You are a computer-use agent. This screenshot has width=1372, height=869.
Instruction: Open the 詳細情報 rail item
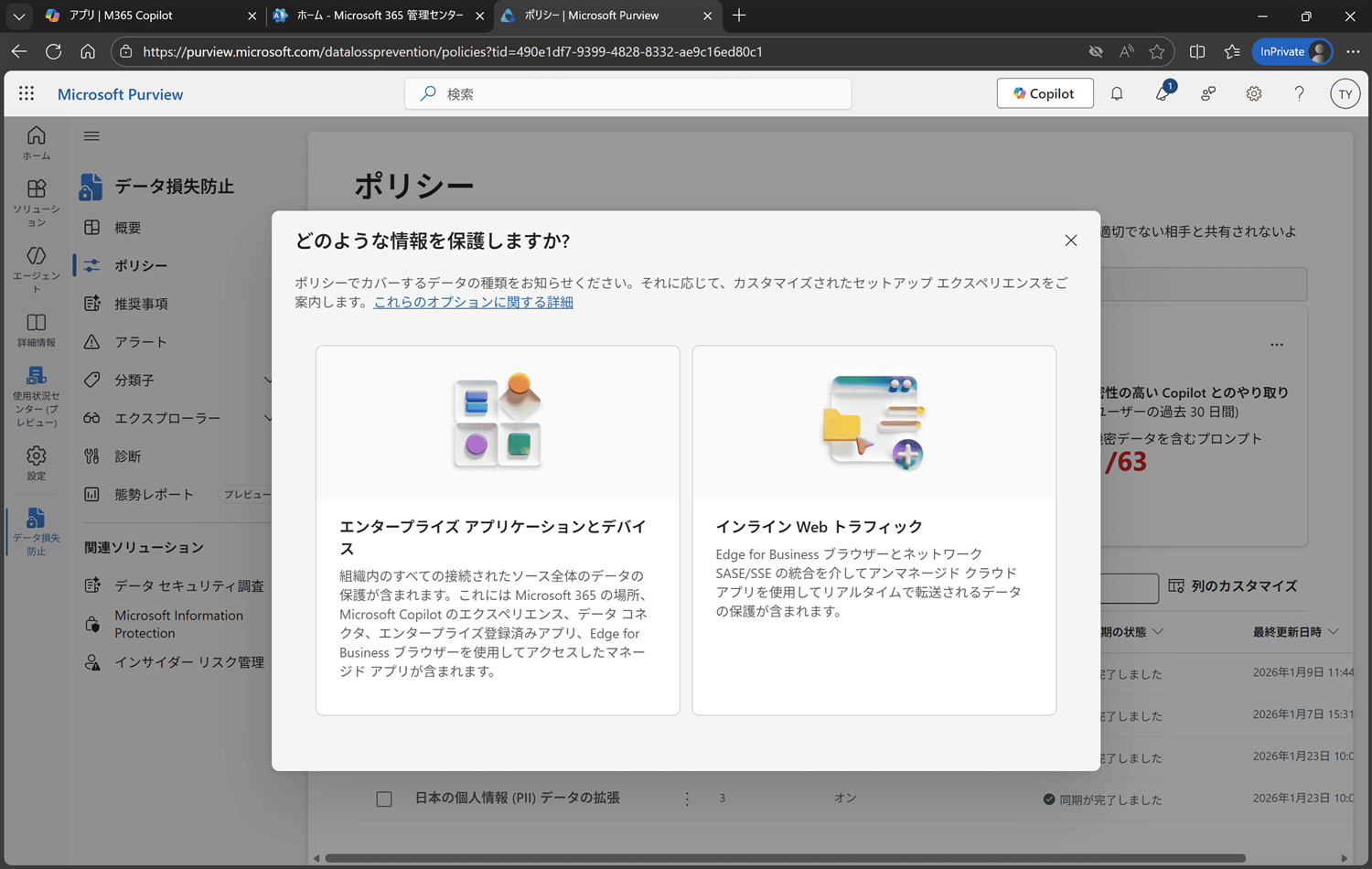click(37, 330)
